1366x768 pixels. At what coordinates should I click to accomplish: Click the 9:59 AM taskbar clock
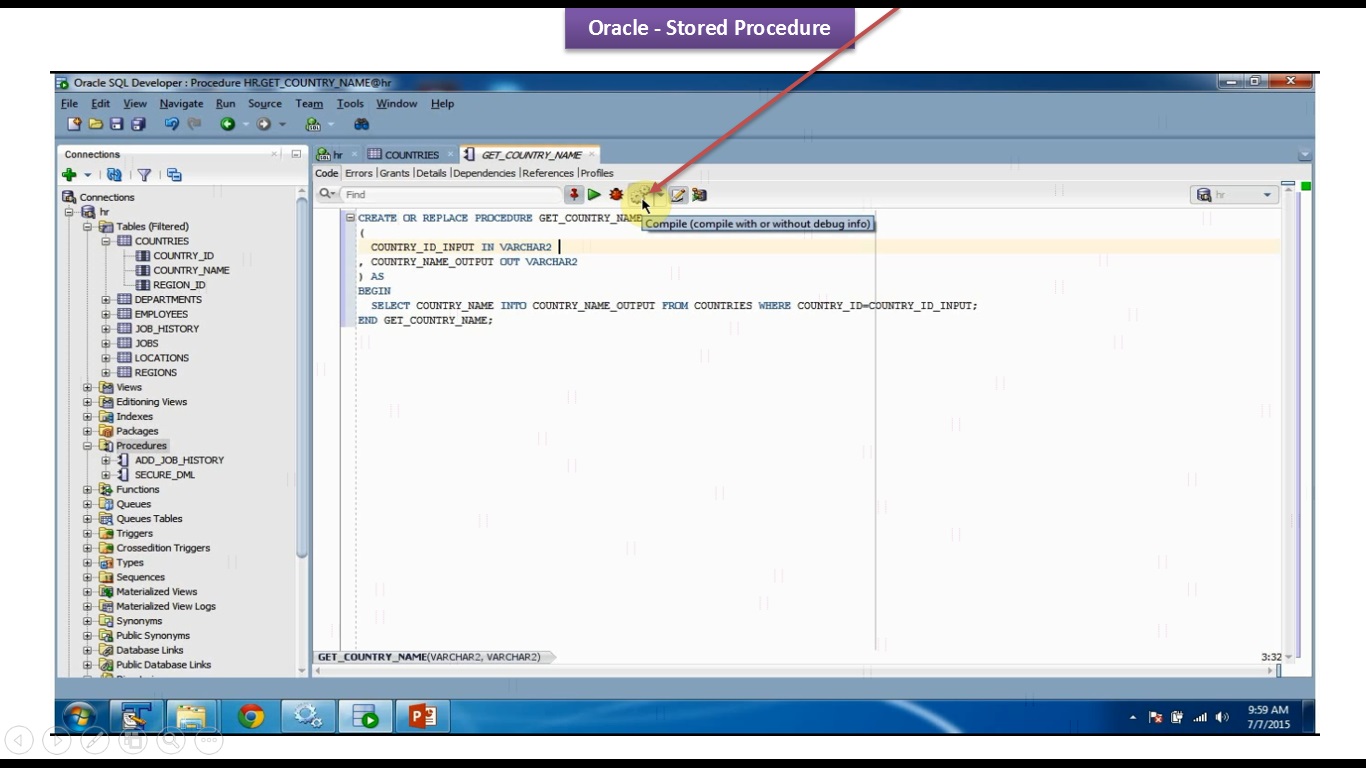coord(1268,710)
